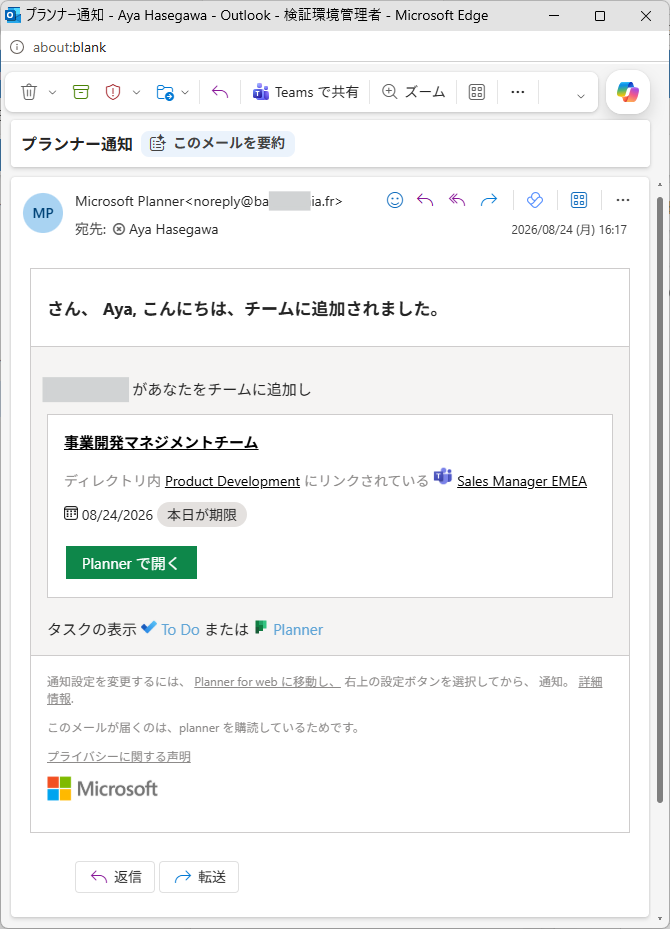Click the Microsoft logo in footer
Viewport: 670px width, 929px height.
pyautogui.click(x=102, y=789)
